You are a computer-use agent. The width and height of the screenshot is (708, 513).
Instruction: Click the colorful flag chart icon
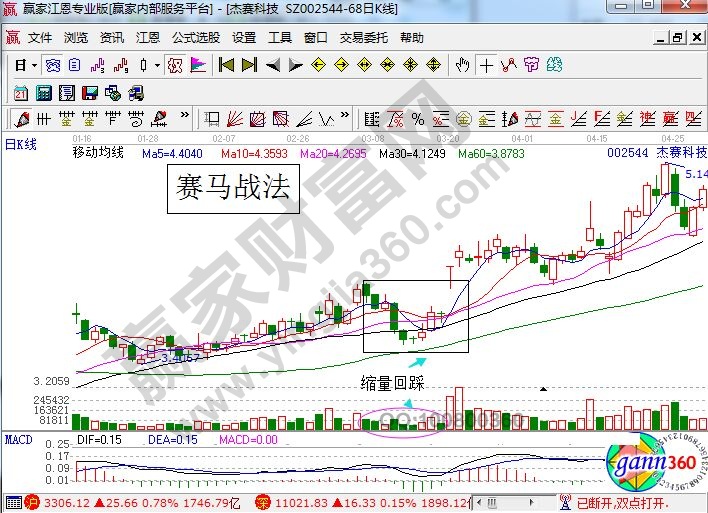(198, 66)
